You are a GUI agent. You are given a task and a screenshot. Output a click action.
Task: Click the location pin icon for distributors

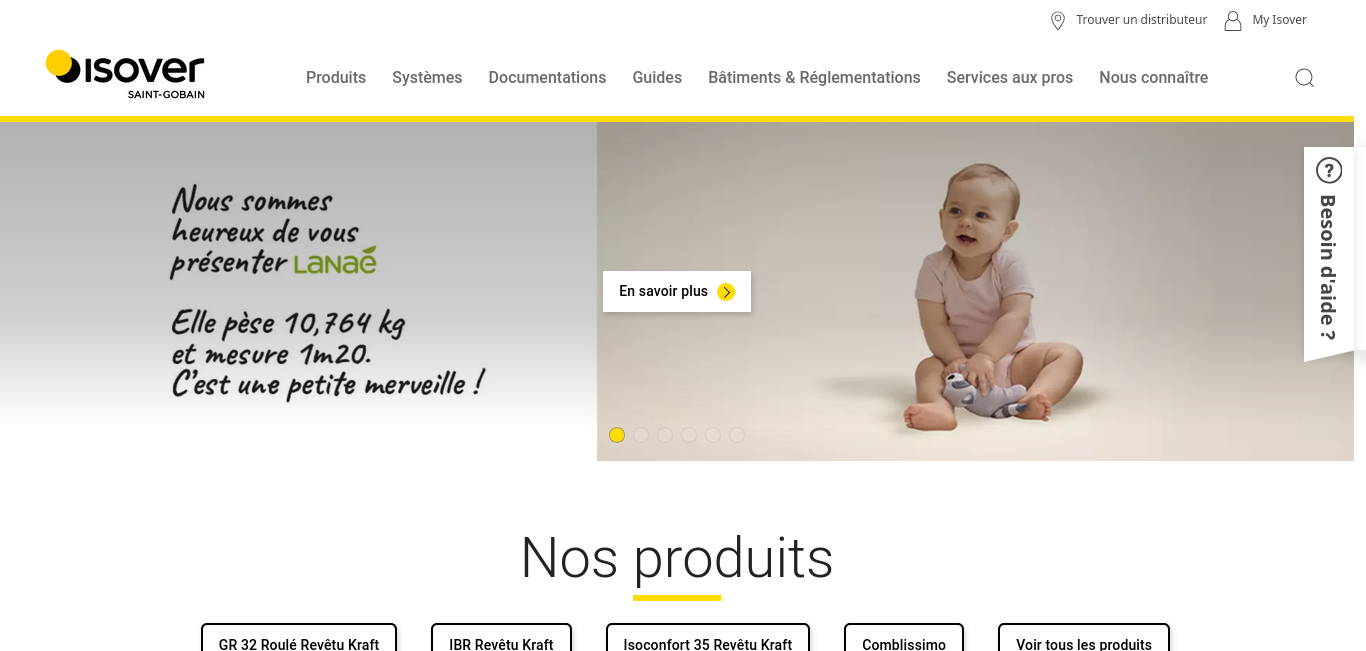[x=1058, y=21]
